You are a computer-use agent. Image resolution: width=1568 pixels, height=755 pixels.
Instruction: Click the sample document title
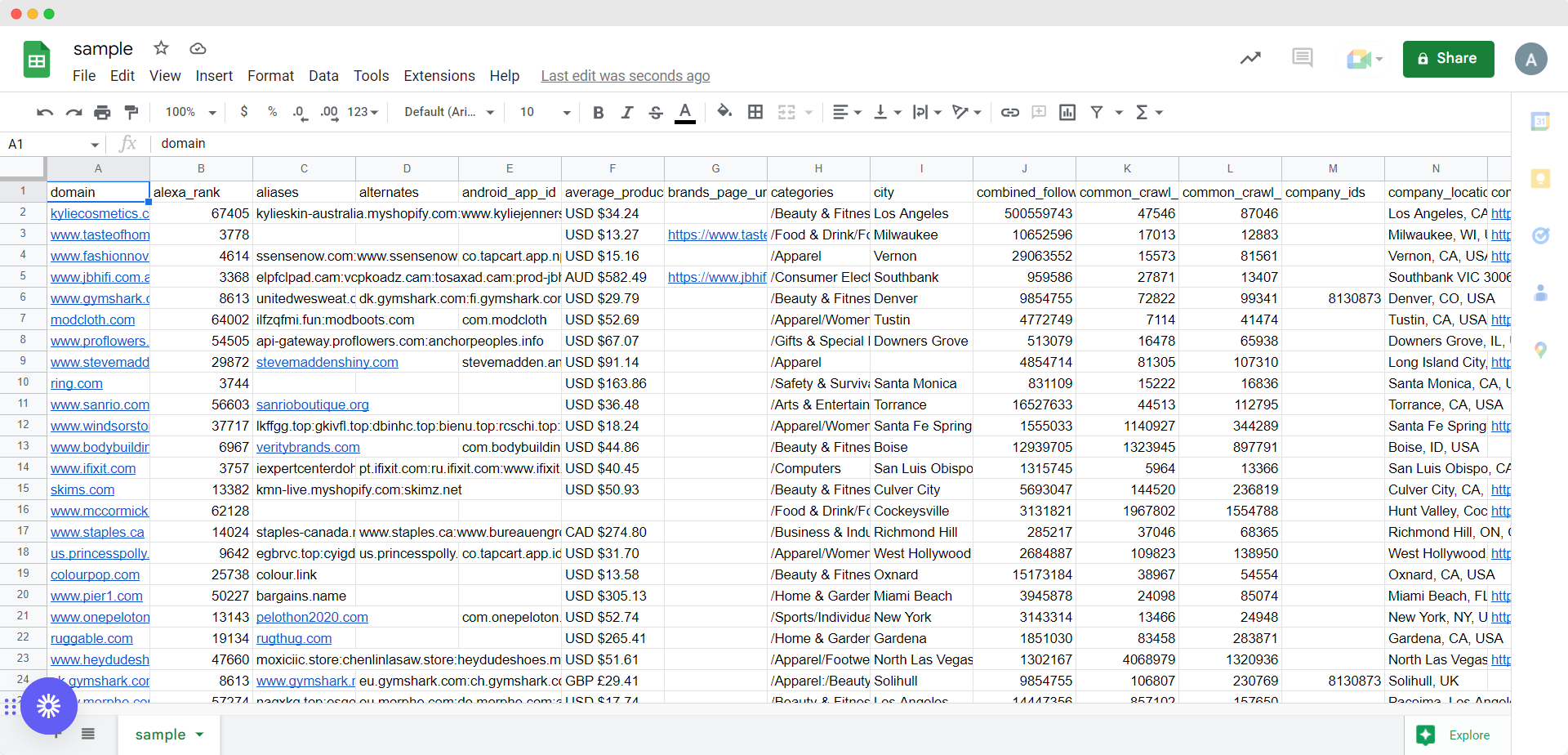103,49
